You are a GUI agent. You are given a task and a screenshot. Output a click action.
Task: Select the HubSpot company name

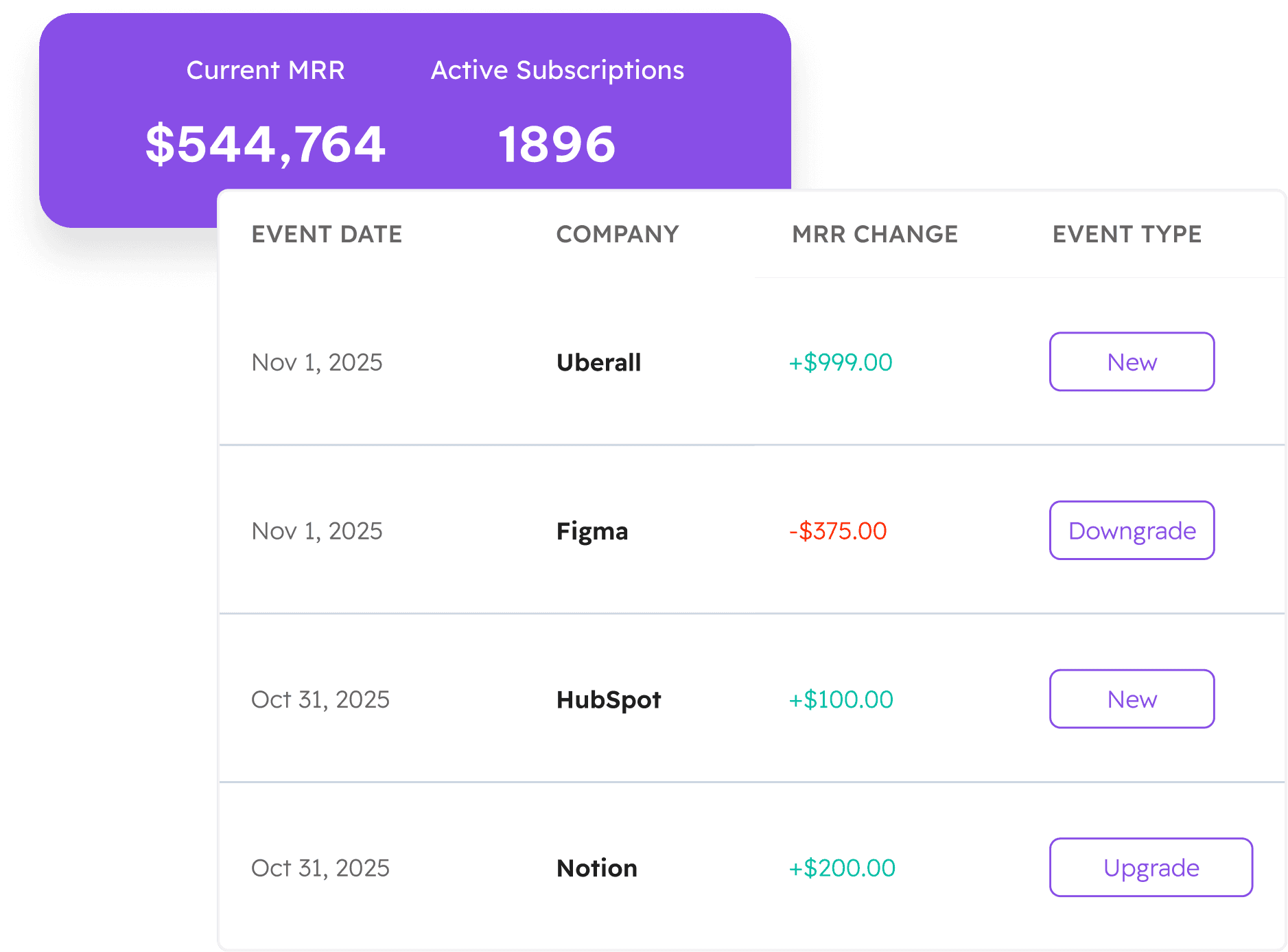608,699
